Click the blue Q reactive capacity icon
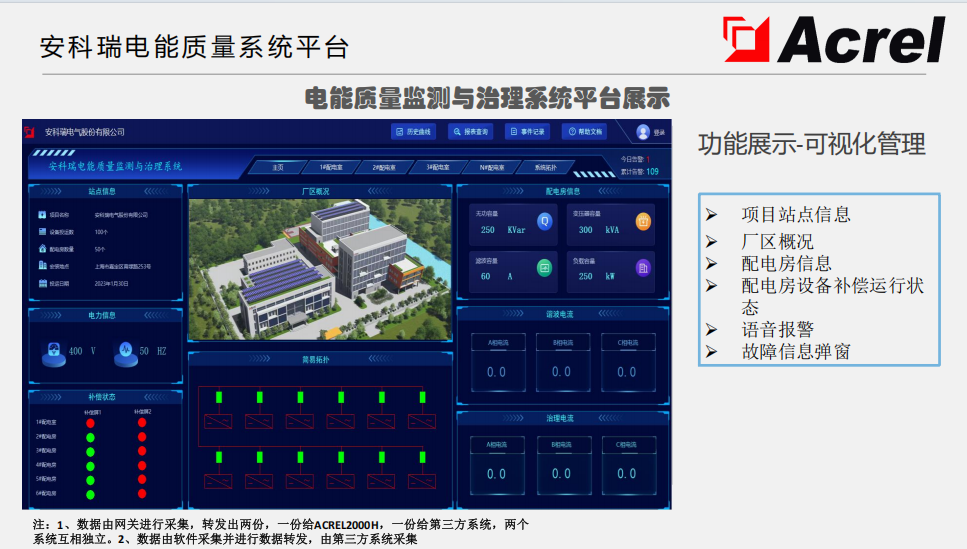This screenshot has width=967, height=549. pyautogui.click(x=545, y=221)
